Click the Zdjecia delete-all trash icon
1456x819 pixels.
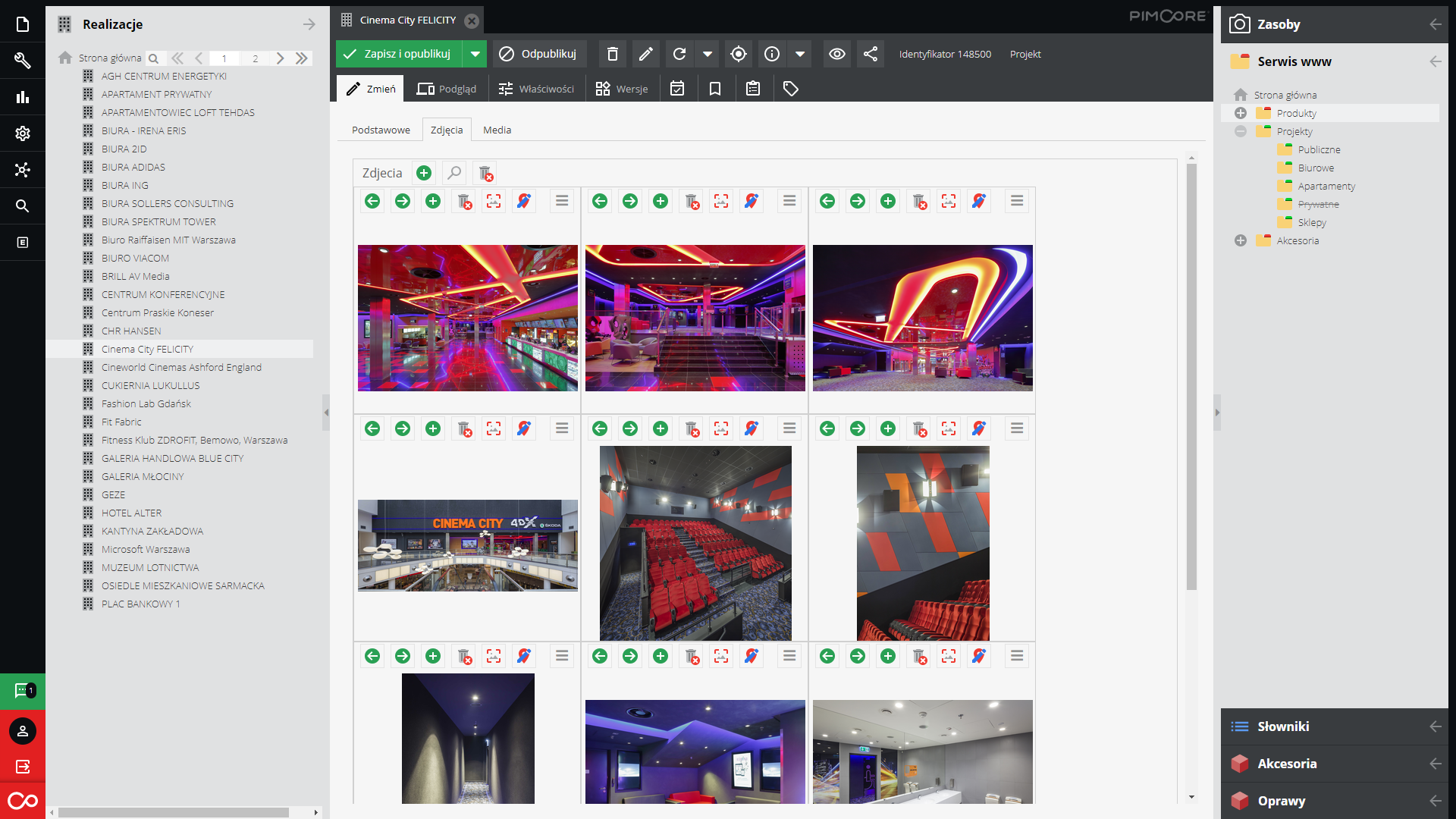(x=485, y=173)
